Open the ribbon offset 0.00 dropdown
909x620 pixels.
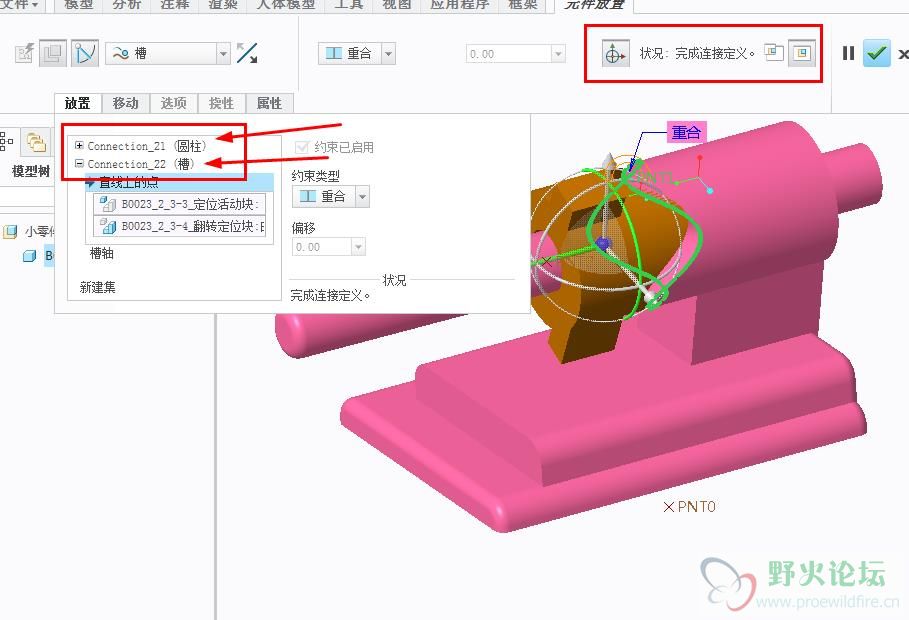[x=558, y=54]
